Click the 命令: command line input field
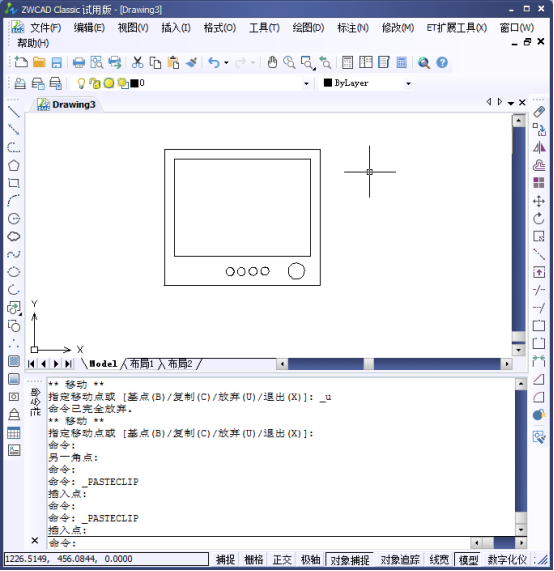The height and width of the screenshot is (571, 554). 259,543
